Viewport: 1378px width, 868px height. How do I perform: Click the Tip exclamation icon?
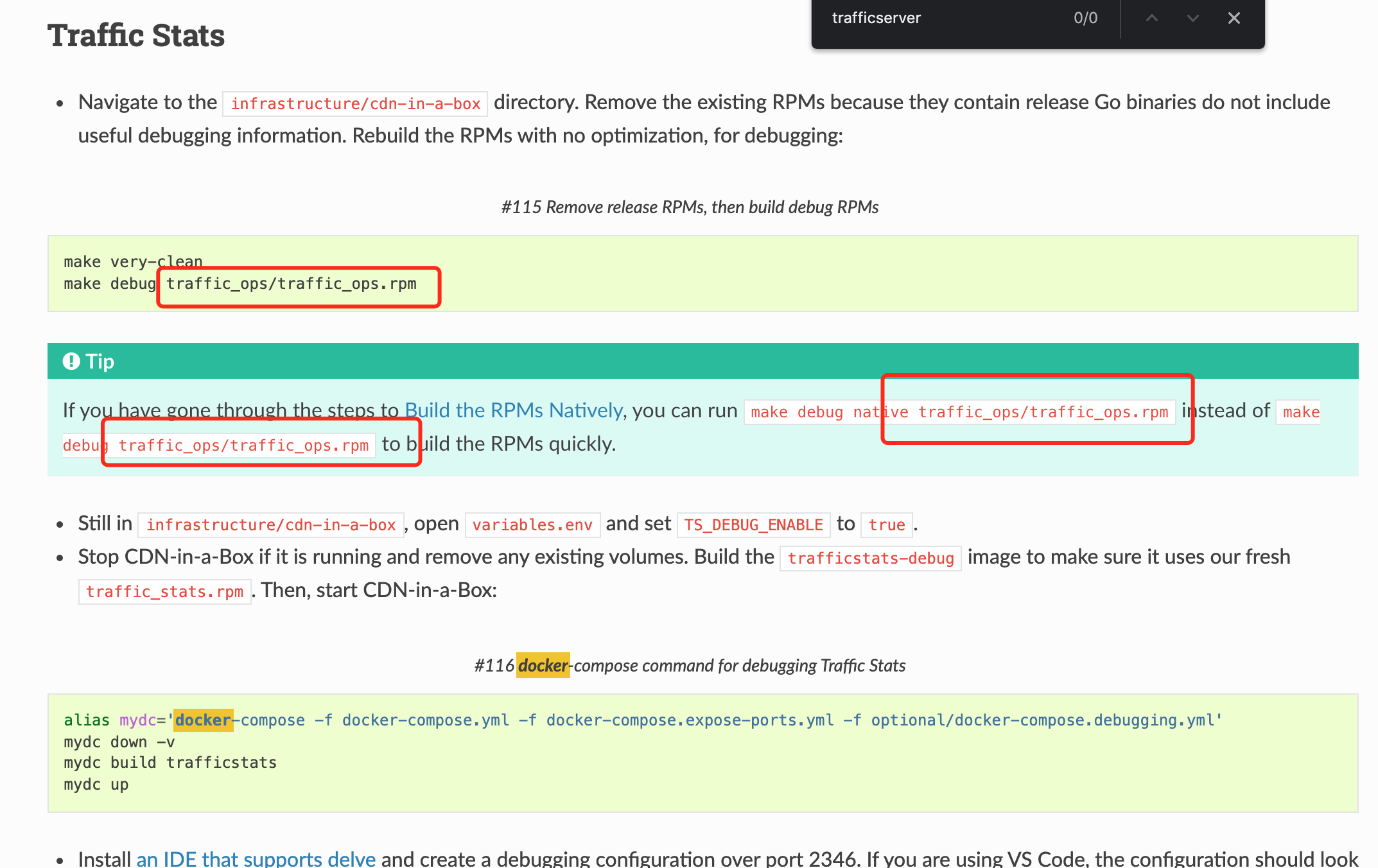(71, 361)
